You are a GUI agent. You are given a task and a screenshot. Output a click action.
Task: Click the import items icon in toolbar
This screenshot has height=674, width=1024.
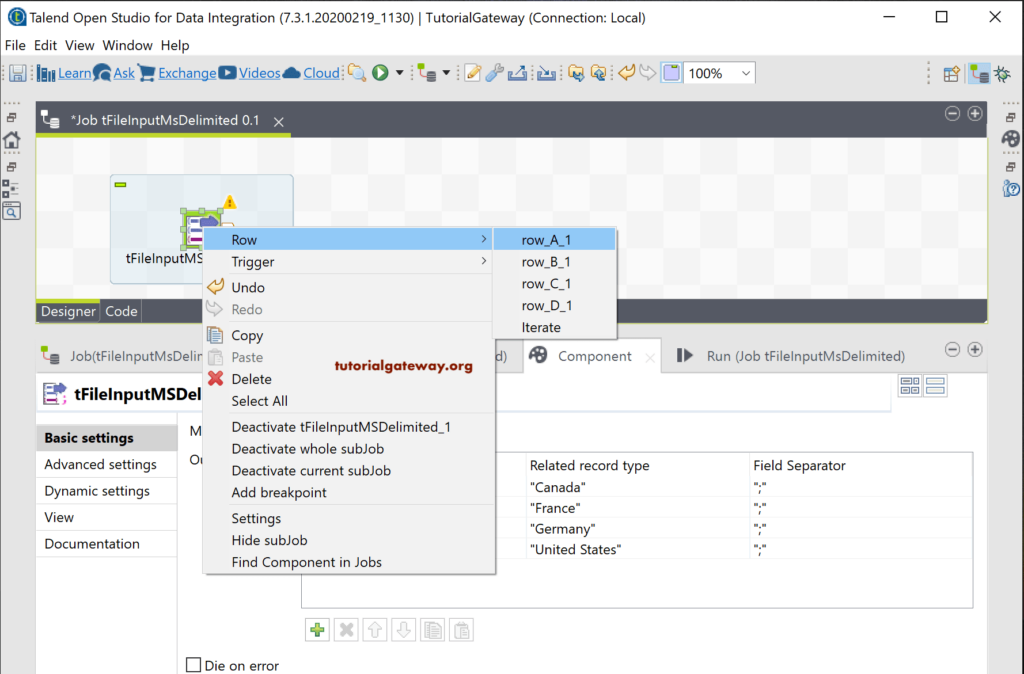547,73
